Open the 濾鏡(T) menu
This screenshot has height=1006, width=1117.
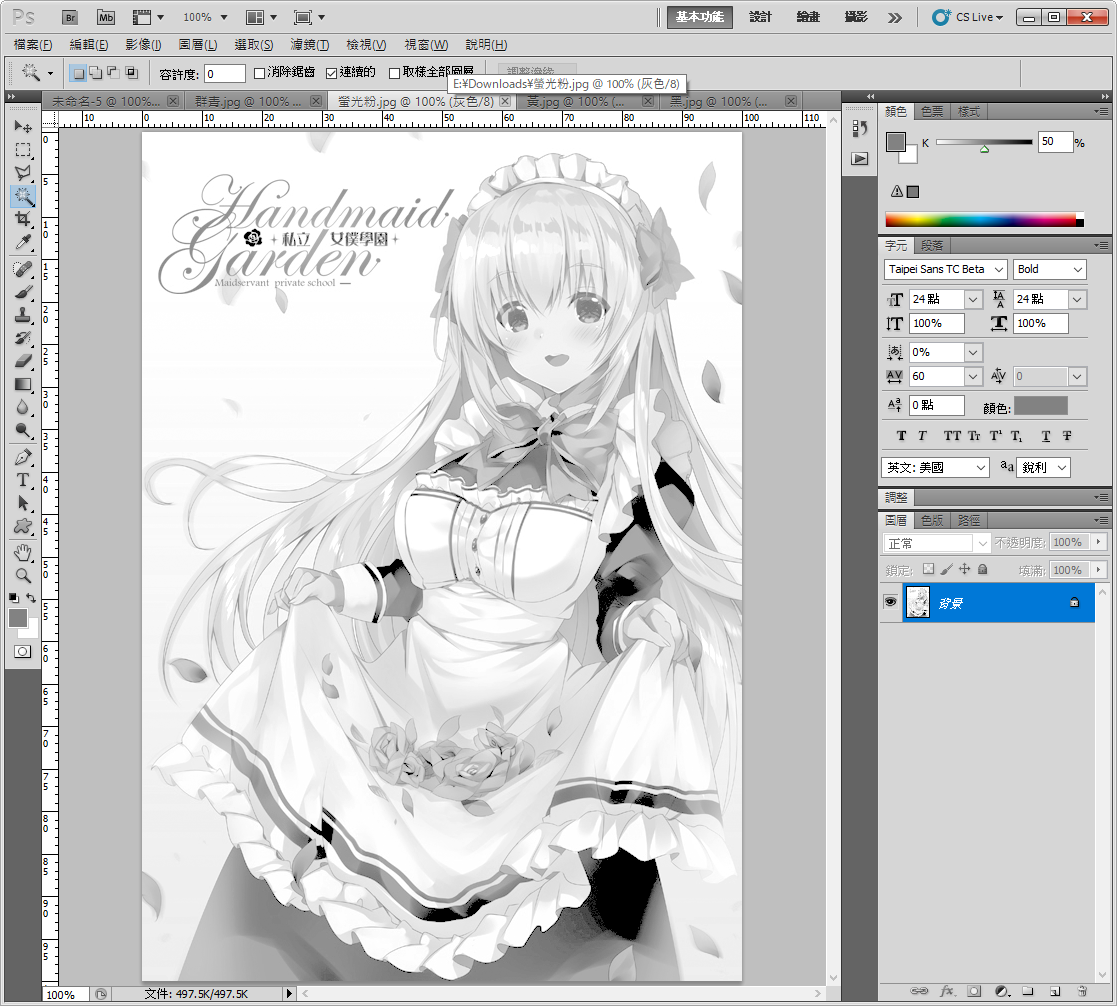(310, 45)
